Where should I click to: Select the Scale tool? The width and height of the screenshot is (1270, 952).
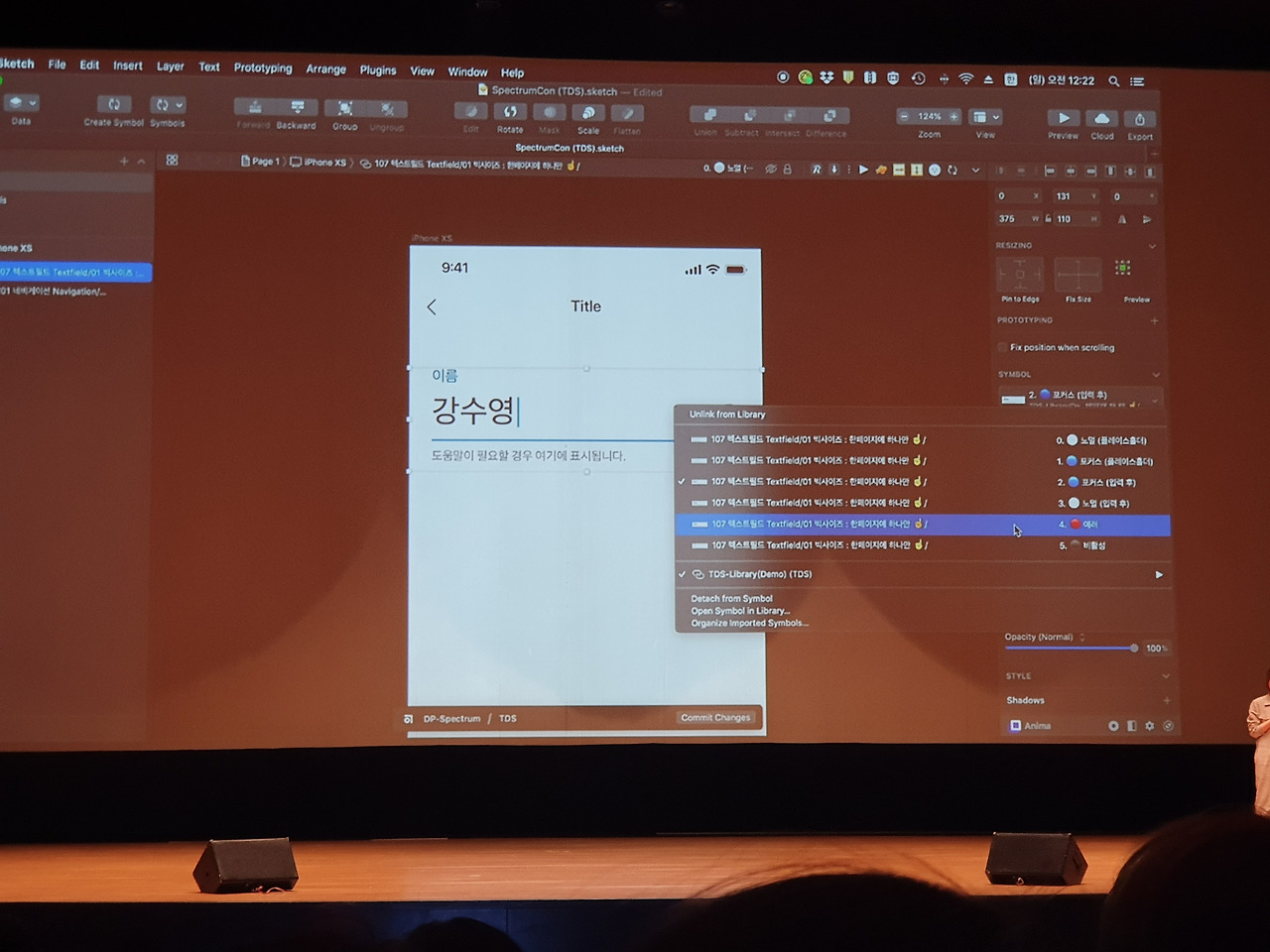tap(588, 113)
